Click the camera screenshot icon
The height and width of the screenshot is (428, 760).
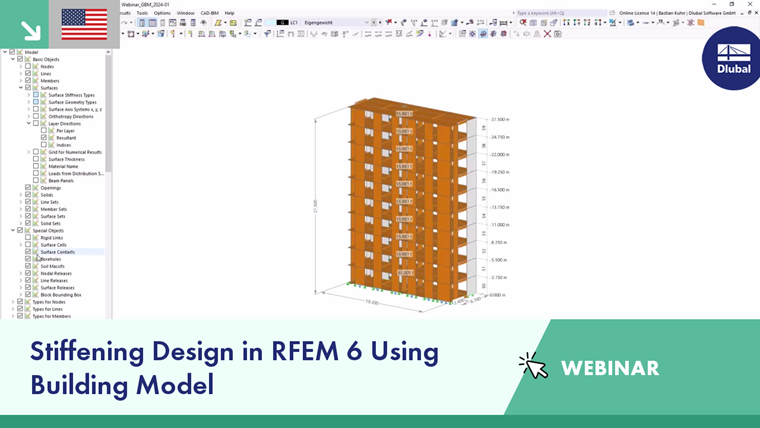(x=557, y=34)
